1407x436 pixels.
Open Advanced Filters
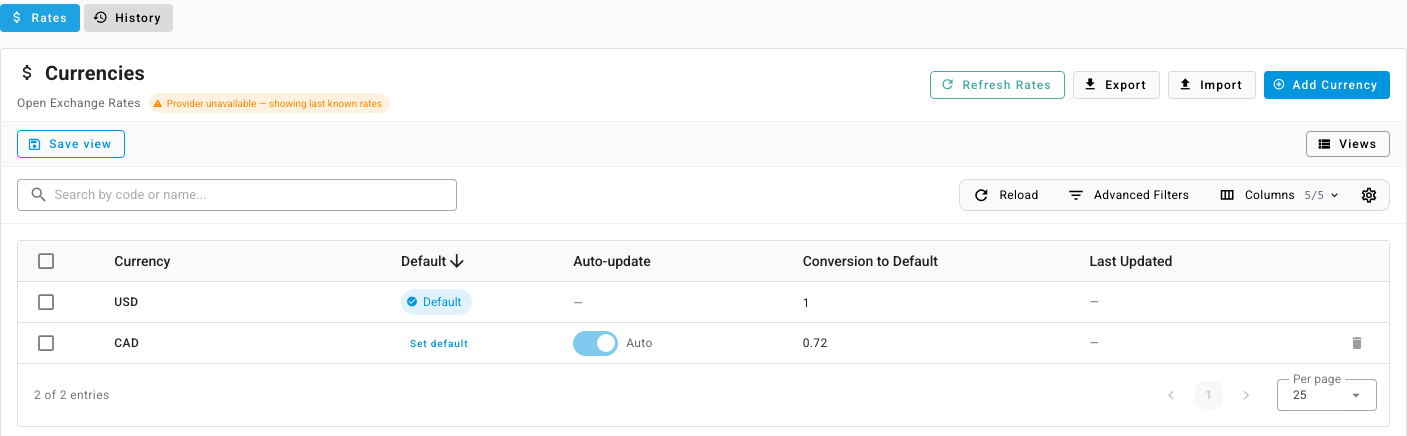coord(1129,195)
